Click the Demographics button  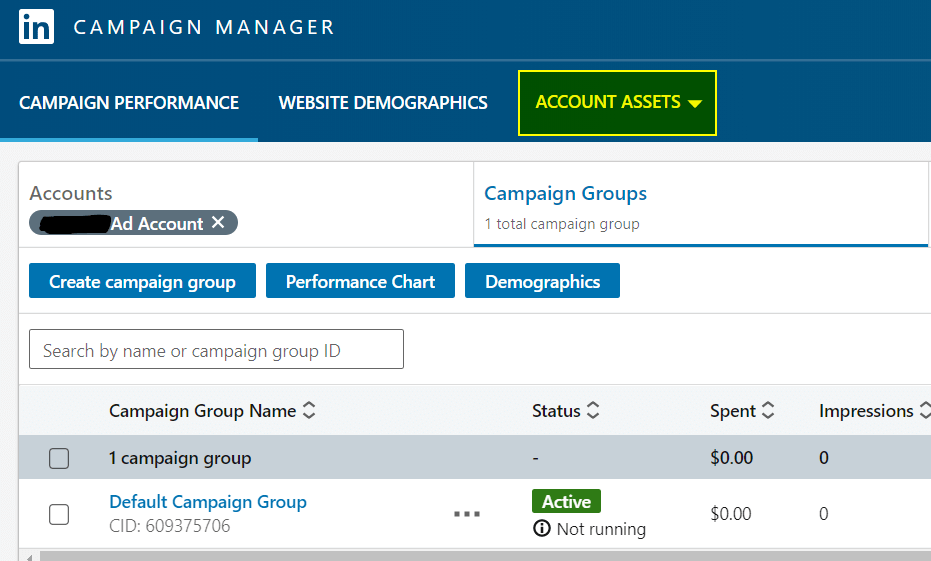tap(542, 282)
